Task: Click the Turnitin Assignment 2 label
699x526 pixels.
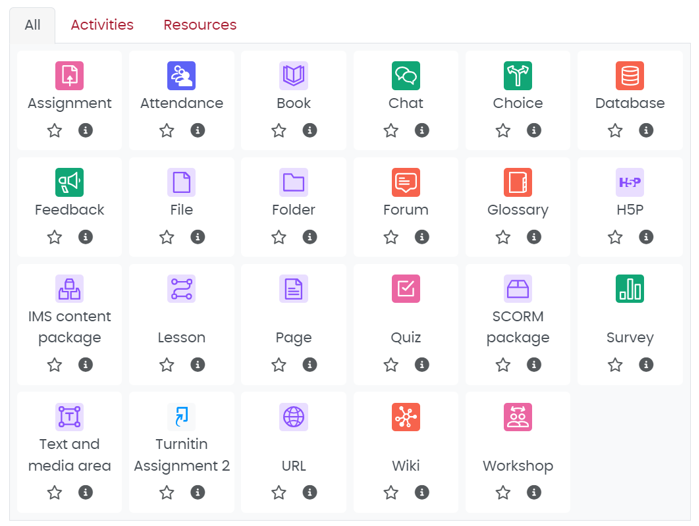Action: pos(181,455)
